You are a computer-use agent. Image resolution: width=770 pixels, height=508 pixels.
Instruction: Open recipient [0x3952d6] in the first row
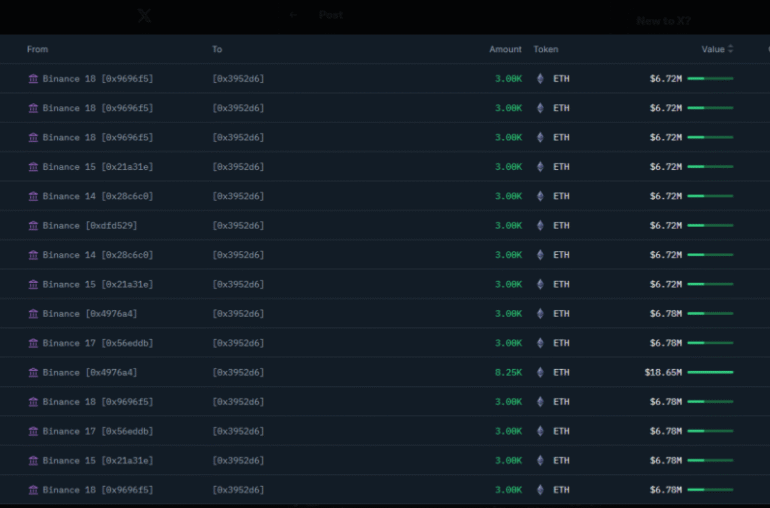point(238,79)
